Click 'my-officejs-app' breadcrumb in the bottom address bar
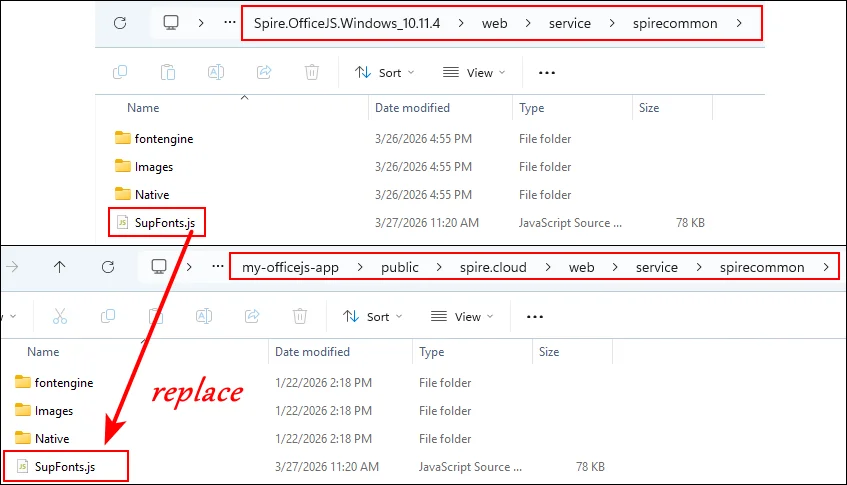This screenshot has height=485, width=847. (x=283, y=267)
